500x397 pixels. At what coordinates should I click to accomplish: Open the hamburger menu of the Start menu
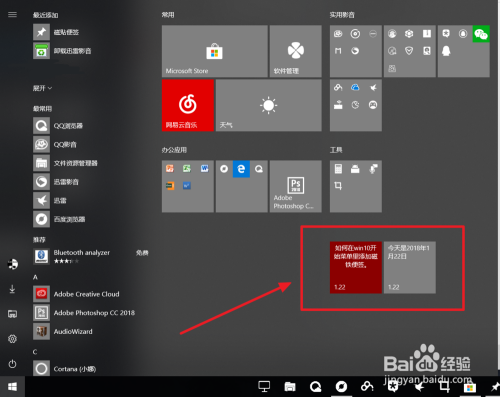(12, 15)
